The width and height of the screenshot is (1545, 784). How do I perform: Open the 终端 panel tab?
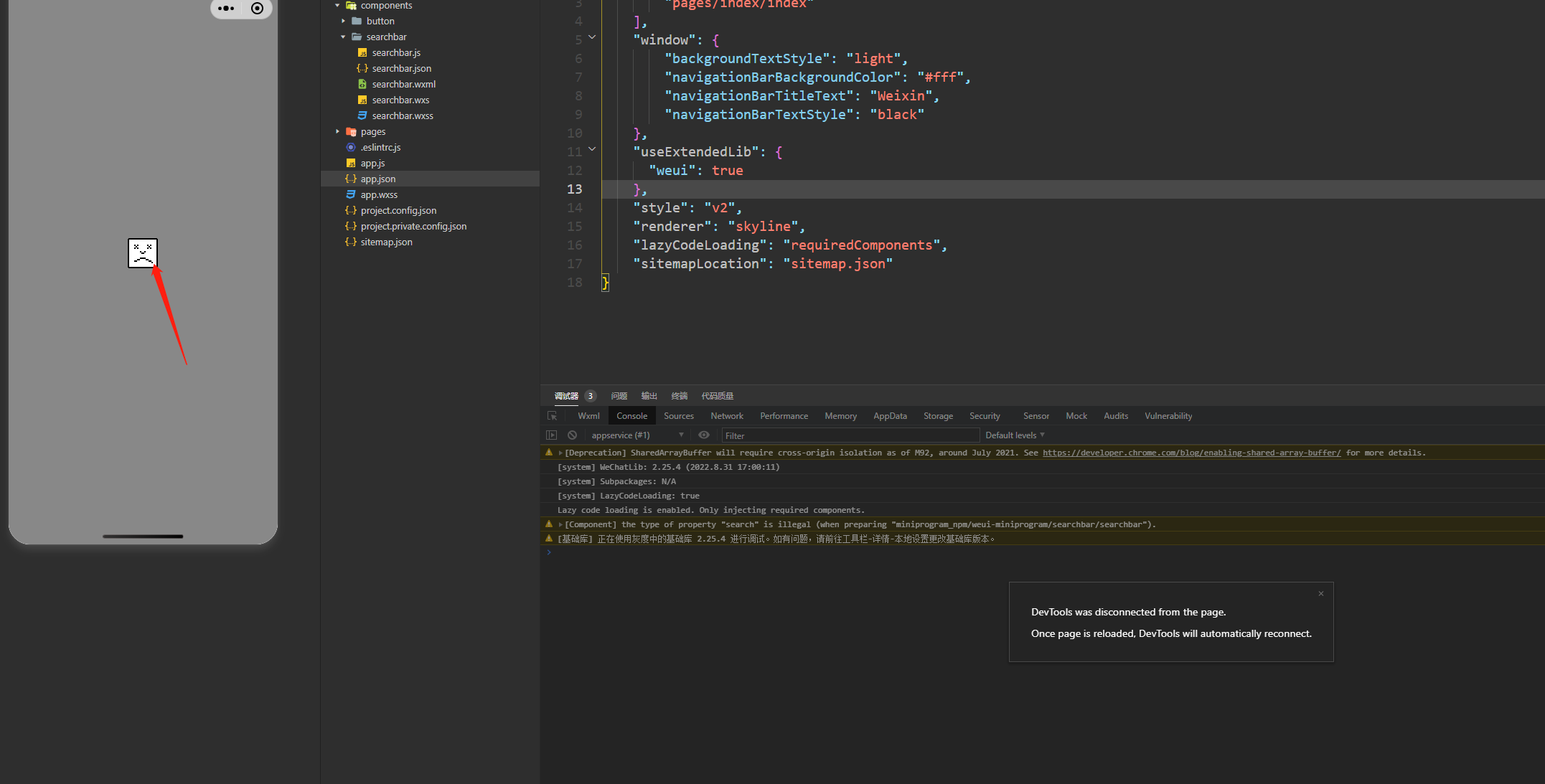pyautogui.click(x=679, y=396)
